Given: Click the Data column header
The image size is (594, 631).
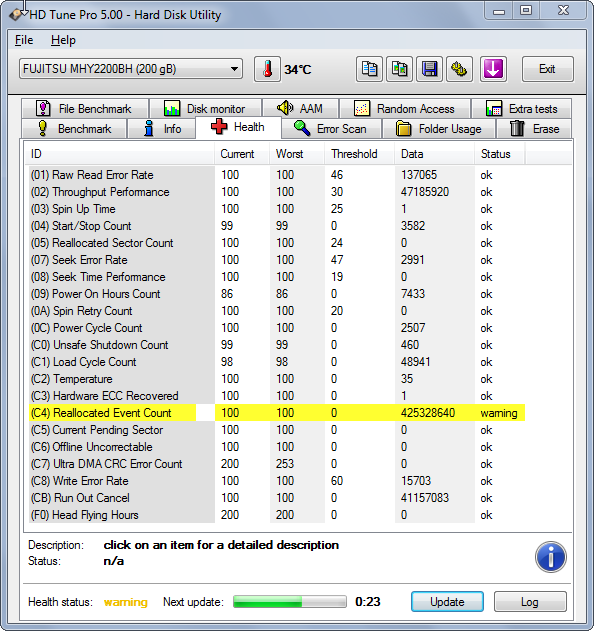Looking at the screenshot, I should [434, 154].
